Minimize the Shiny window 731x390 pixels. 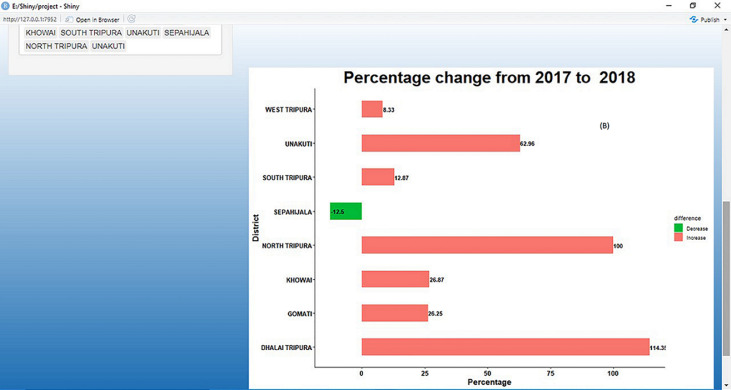(669, 6)
